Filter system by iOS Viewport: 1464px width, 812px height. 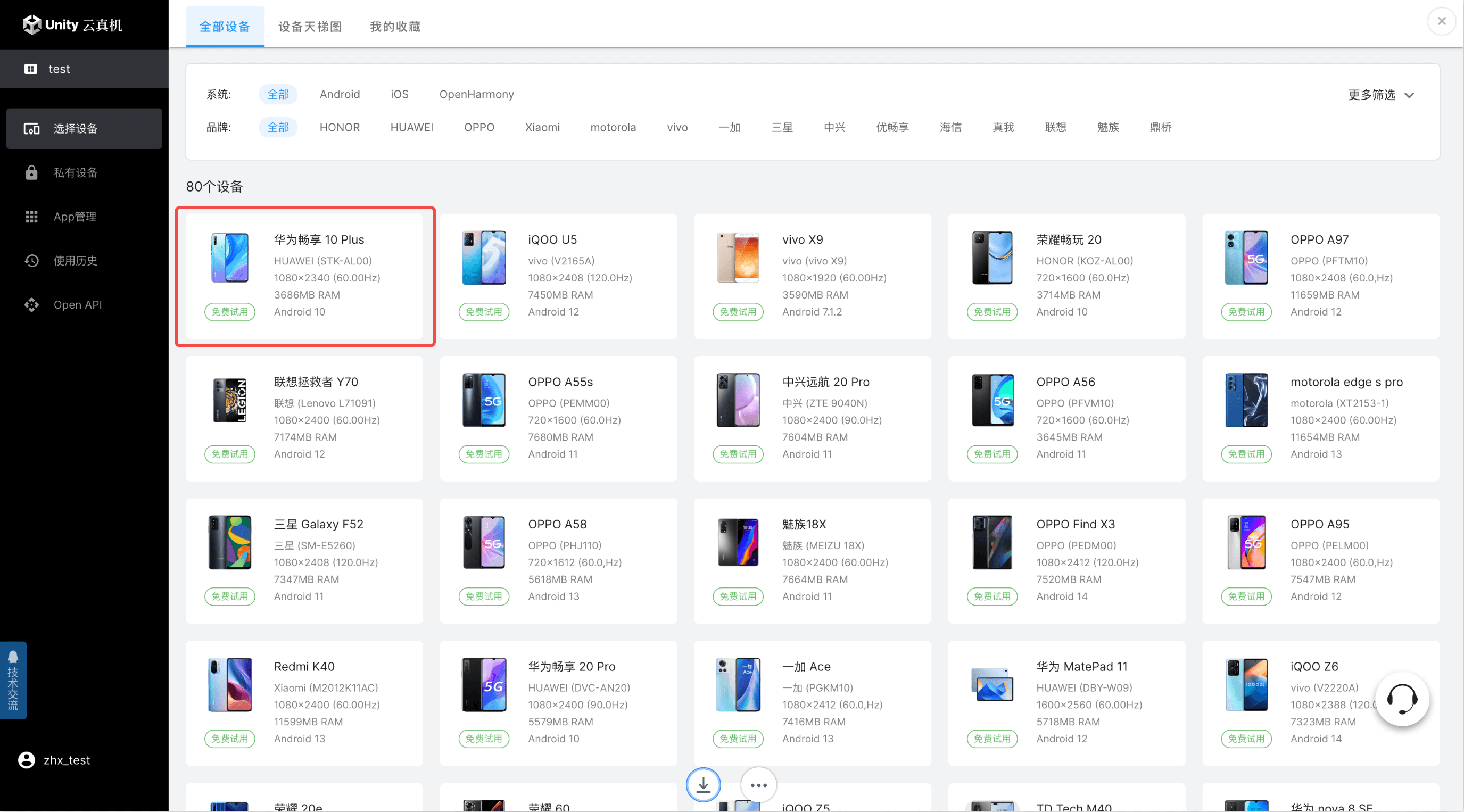[x=399, y=94]
